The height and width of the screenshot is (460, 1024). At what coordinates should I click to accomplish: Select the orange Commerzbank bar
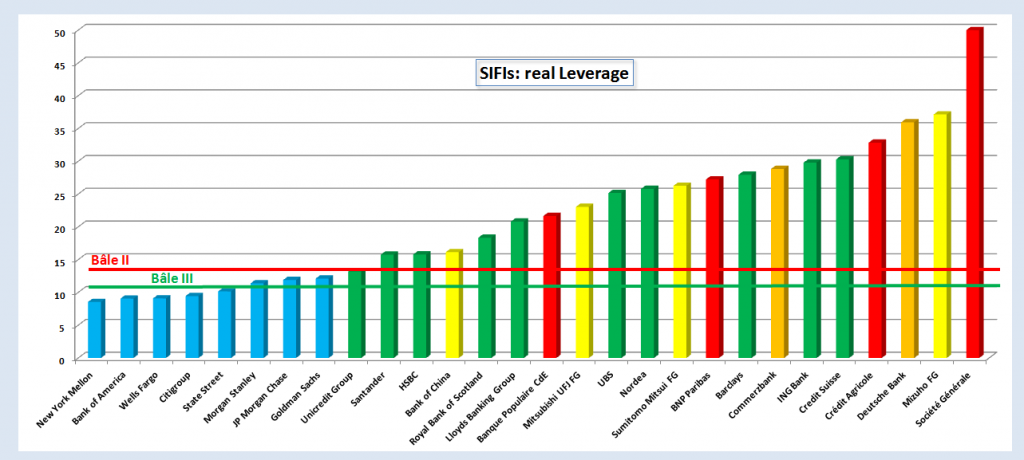(780, 262)
